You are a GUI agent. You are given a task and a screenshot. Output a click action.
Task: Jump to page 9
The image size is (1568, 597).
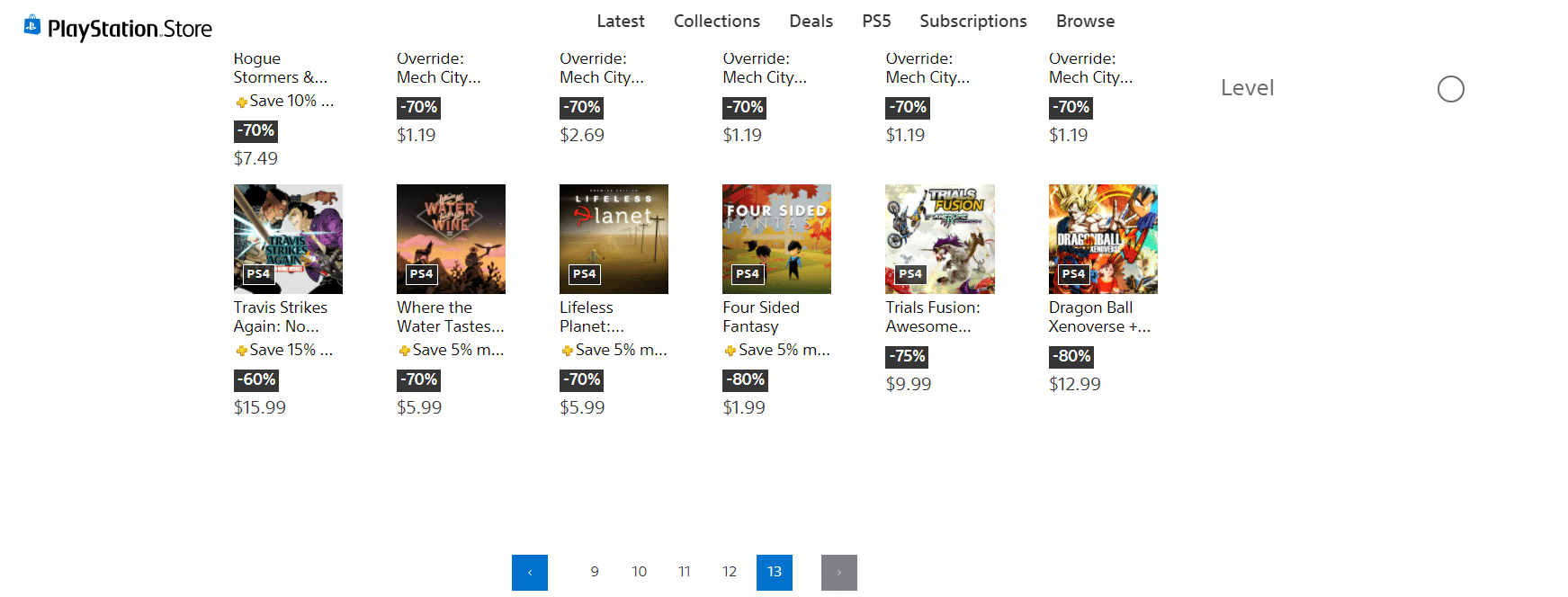pyautogui.click(x=595, y=572)
